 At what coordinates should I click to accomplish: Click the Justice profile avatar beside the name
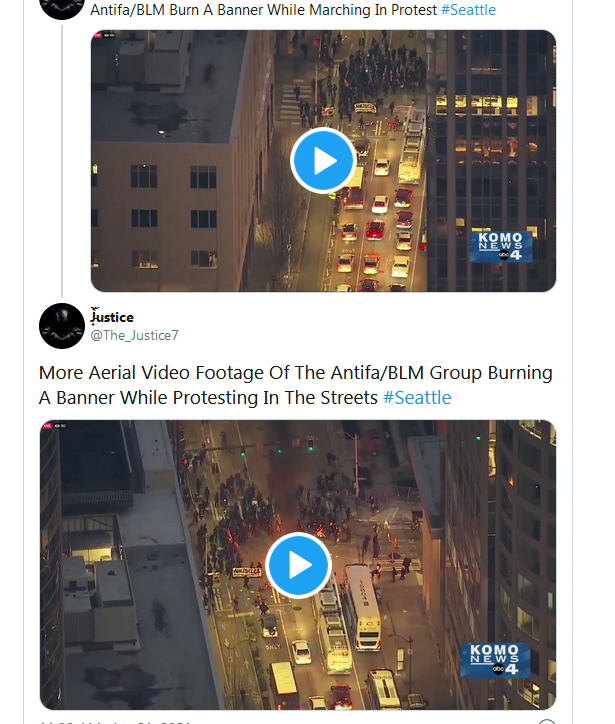tap(62, 326)
